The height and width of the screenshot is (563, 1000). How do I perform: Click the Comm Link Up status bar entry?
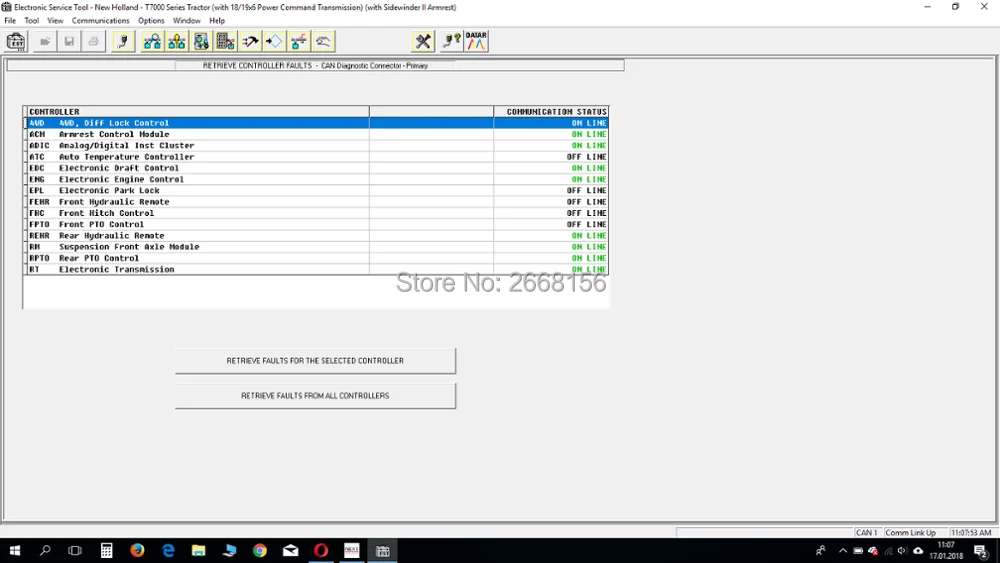[911, 532]
